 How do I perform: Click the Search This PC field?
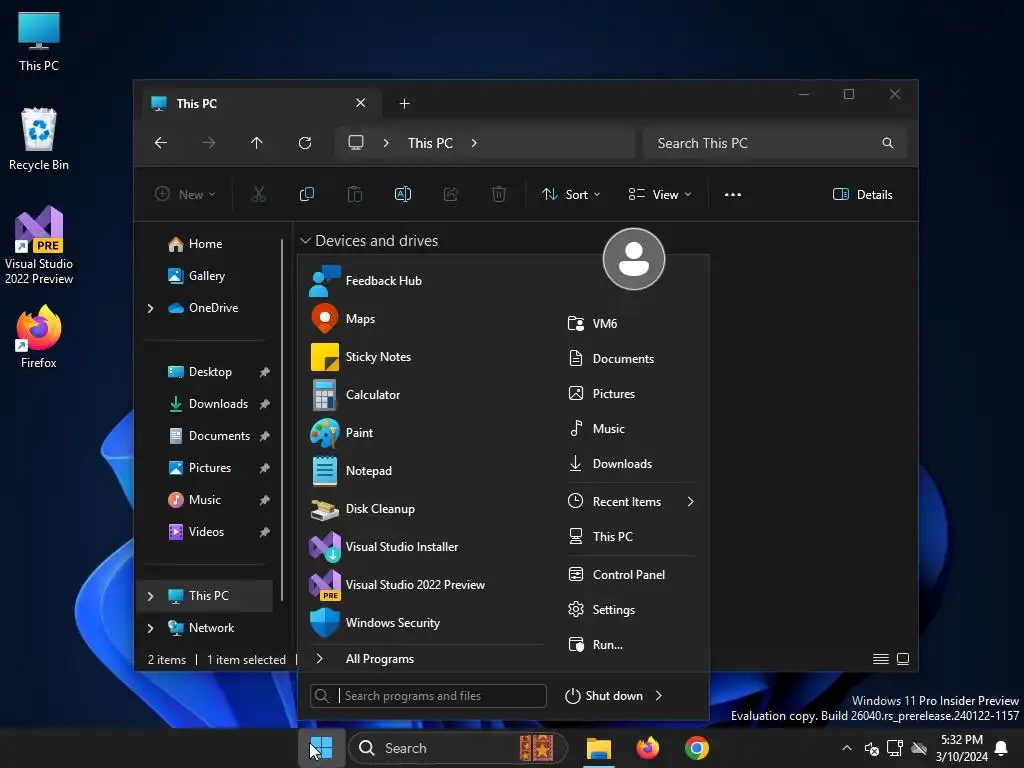(775, 143)
